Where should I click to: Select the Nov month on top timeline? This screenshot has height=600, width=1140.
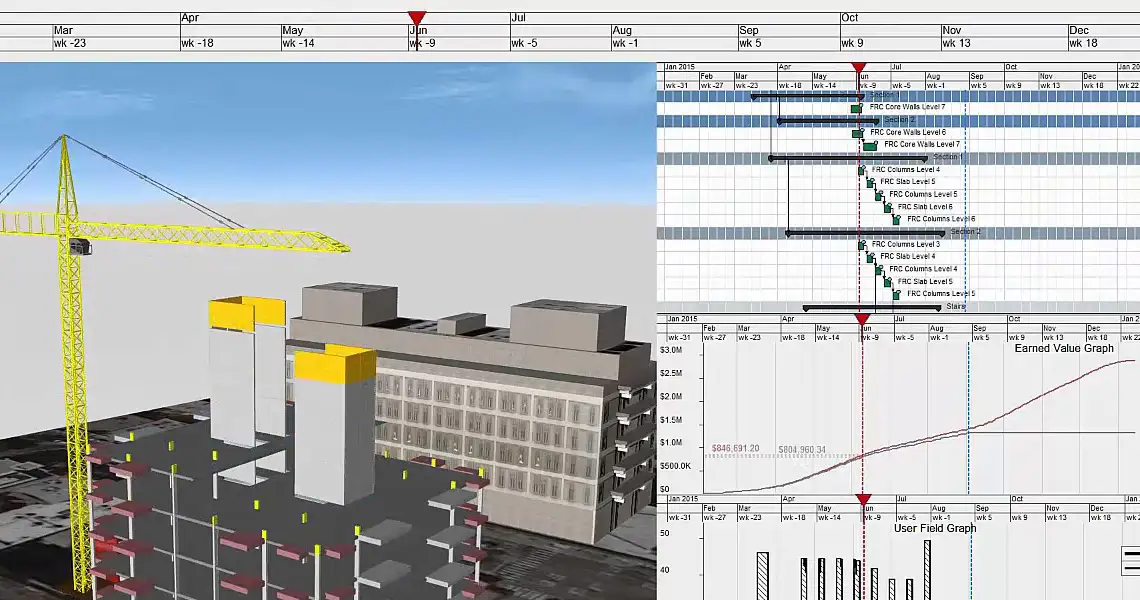[952, 31]
